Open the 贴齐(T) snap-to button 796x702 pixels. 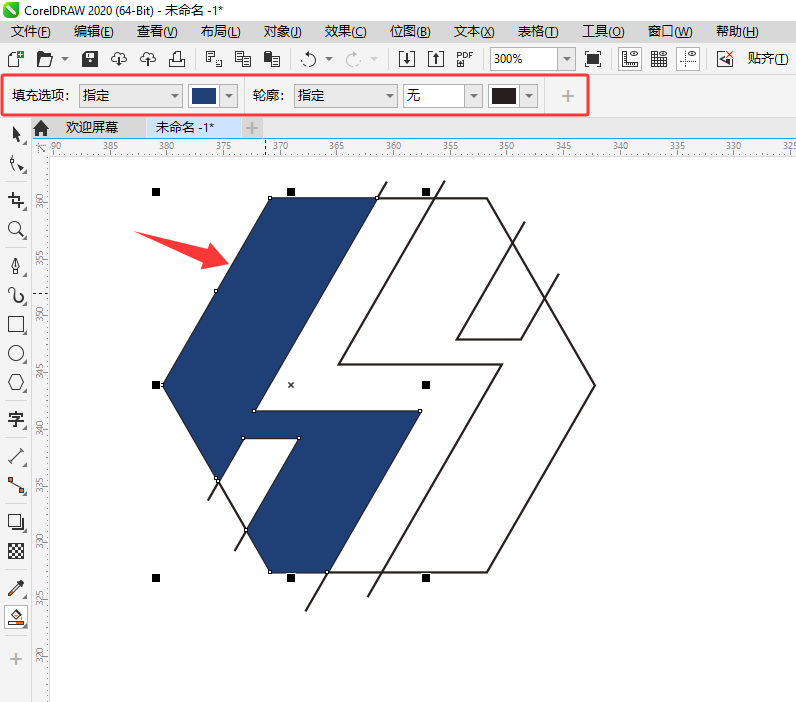(x=768, y=59)
